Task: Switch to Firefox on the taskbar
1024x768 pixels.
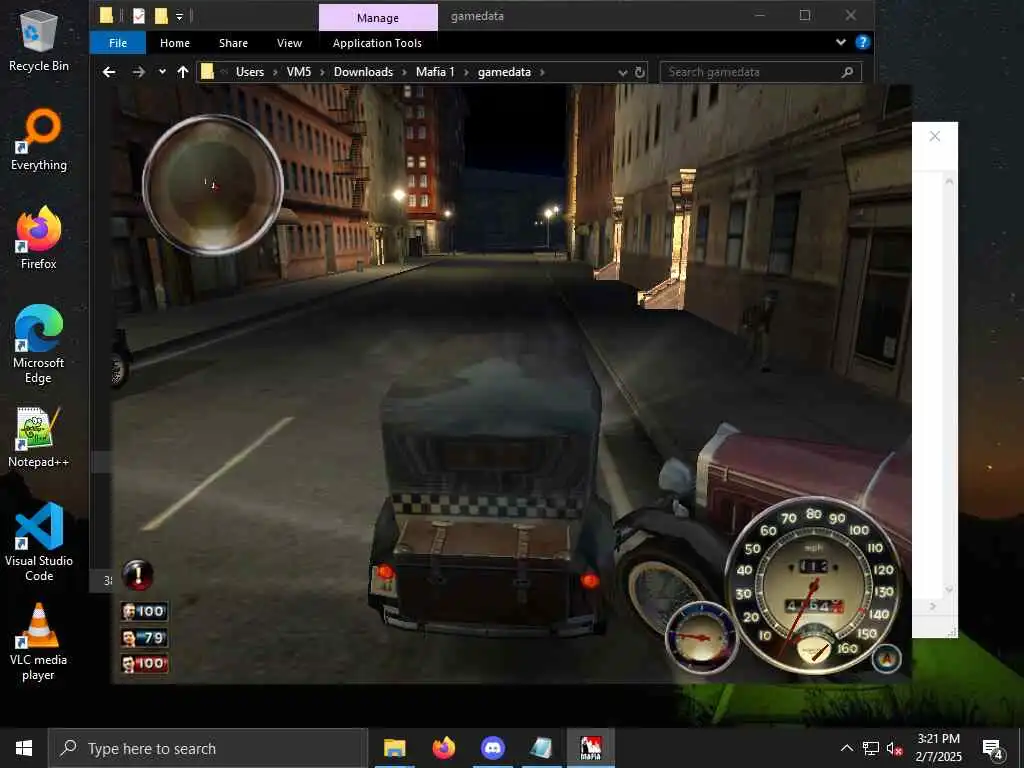Action: [443, 748]
